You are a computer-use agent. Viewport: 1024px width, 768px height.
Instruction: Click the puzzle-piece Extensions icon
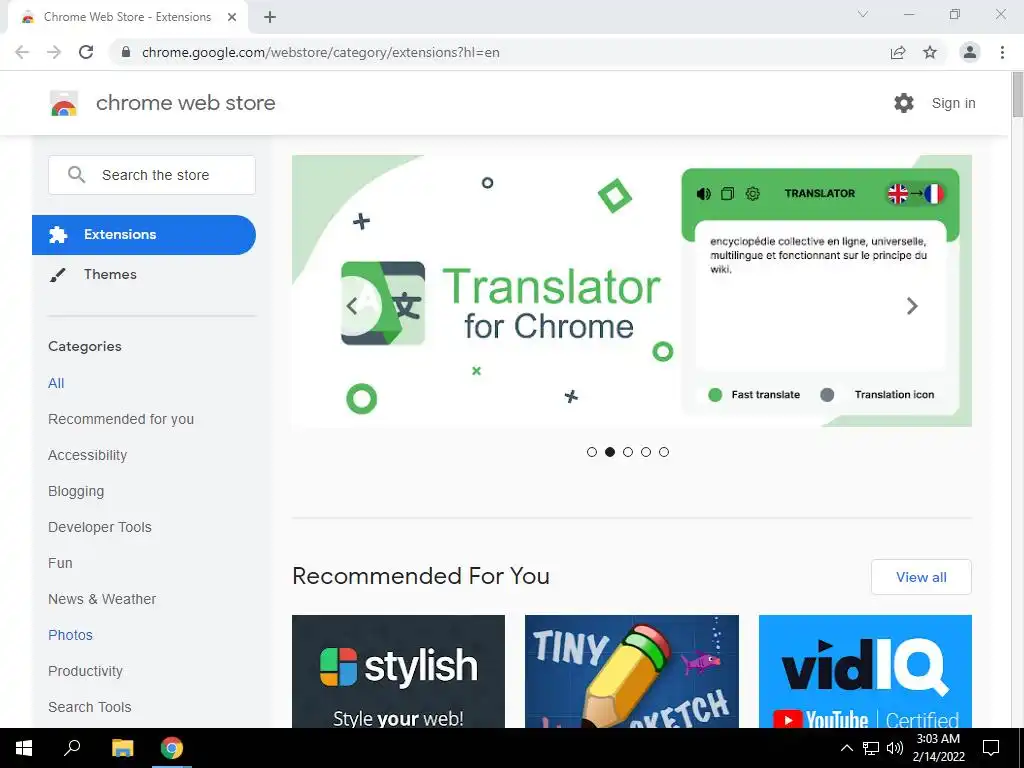pos(58,234)
